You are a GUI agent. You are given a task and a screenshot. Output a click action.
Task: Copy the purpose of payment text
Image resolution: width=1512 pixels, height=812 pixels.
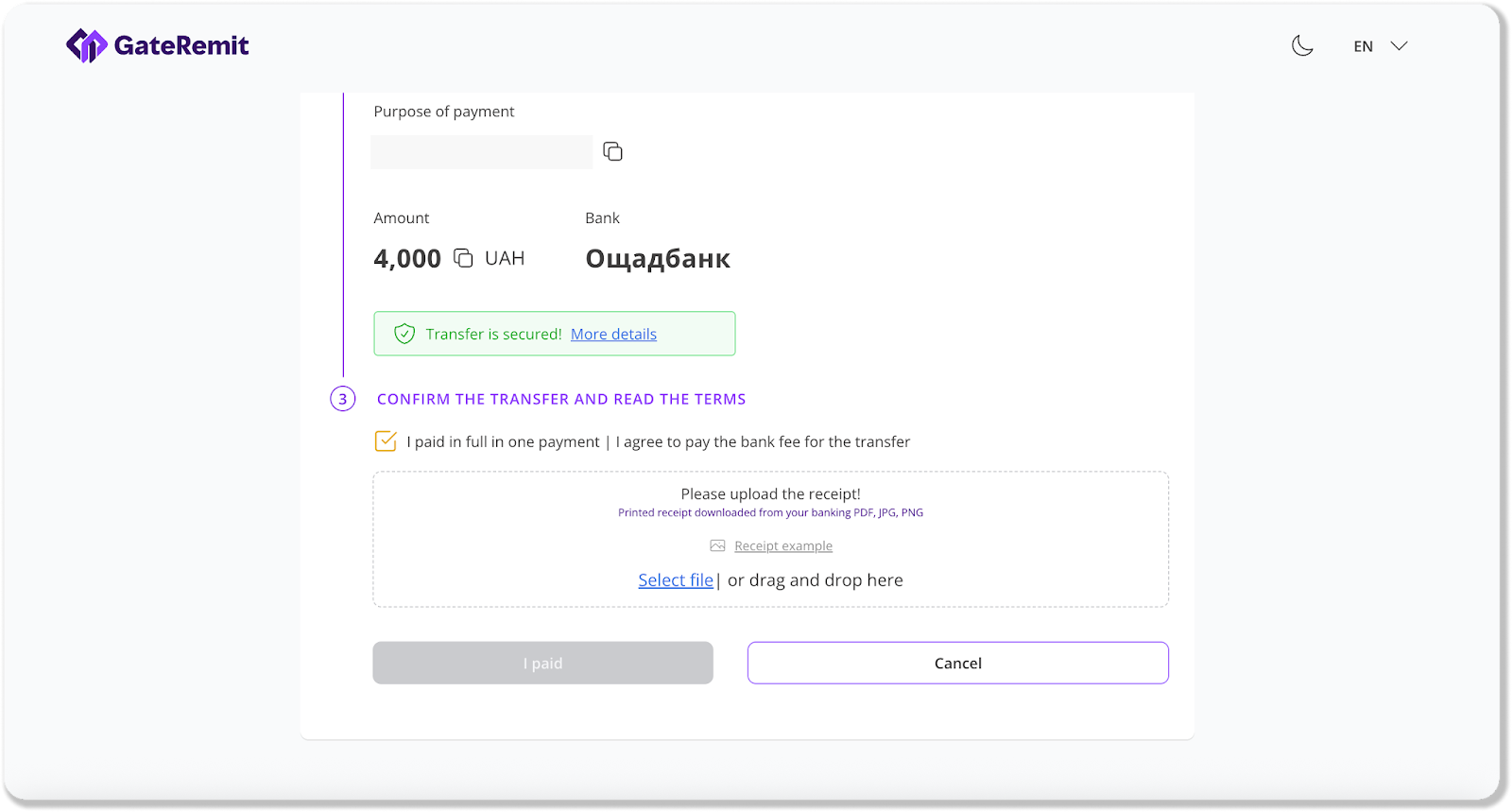tap(613, 151)
